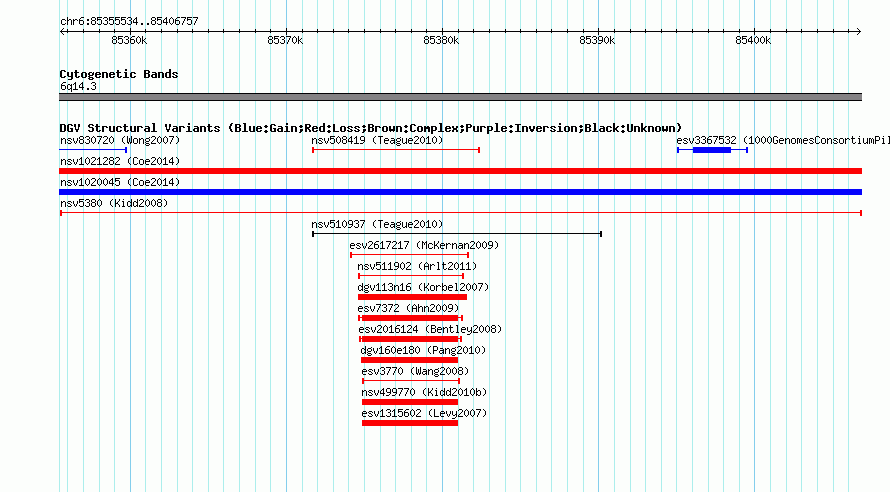
Task: Click the 85360k ruler label
Action: pyautogui.click(x=129, y=40)
